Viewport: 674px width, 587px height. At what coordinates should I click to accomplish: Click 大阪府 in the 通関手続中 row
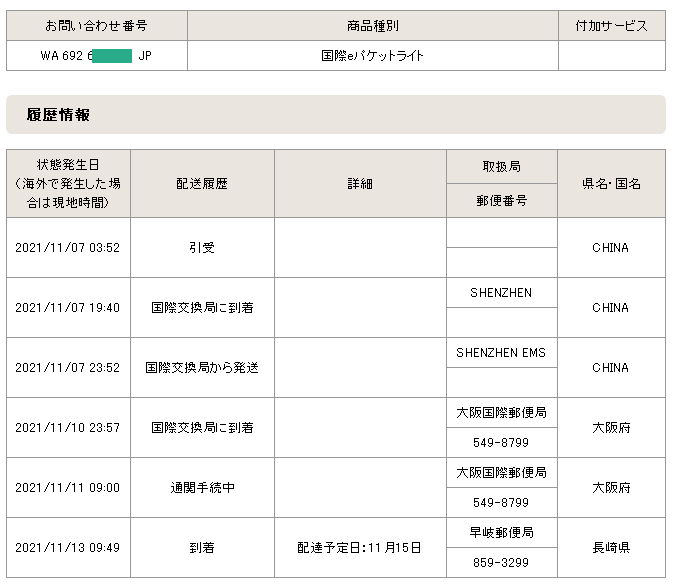click(x=611, y=488)
